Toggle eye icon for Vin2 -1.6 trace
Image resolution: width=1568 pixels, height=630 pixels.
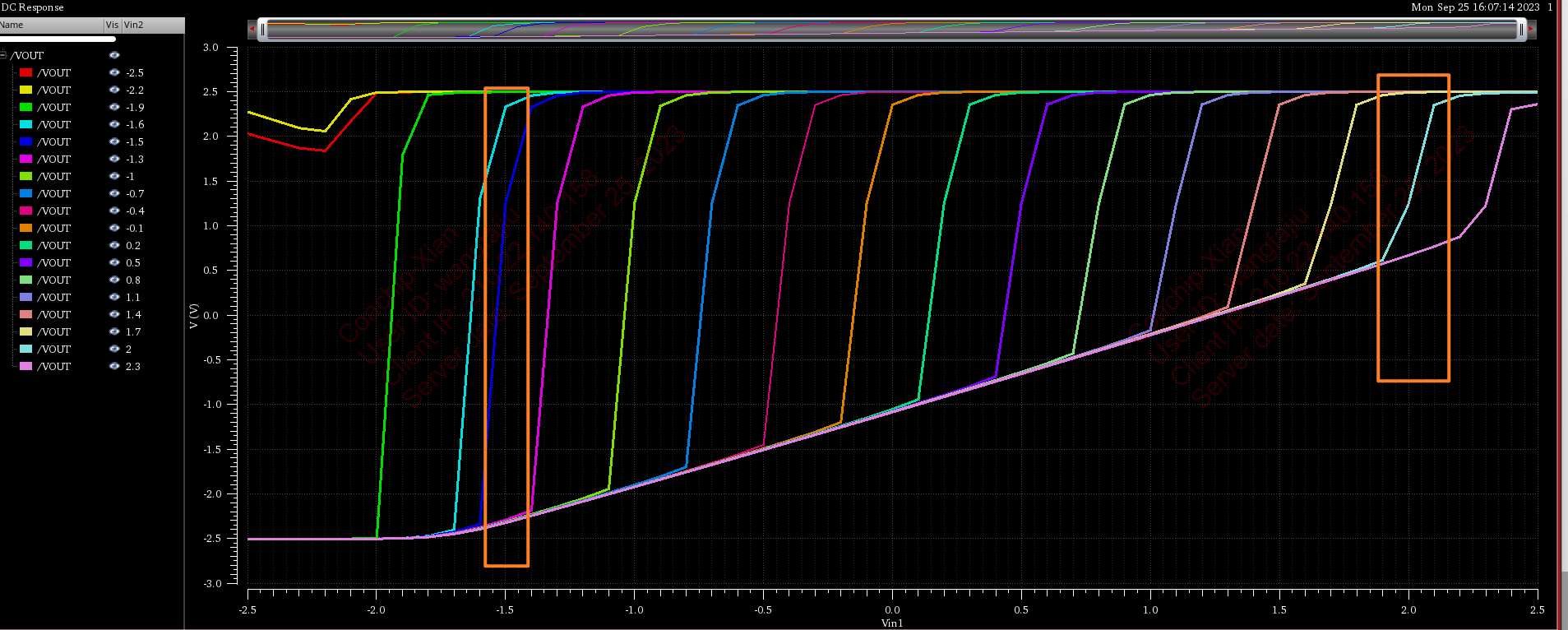tap(114, 124)
